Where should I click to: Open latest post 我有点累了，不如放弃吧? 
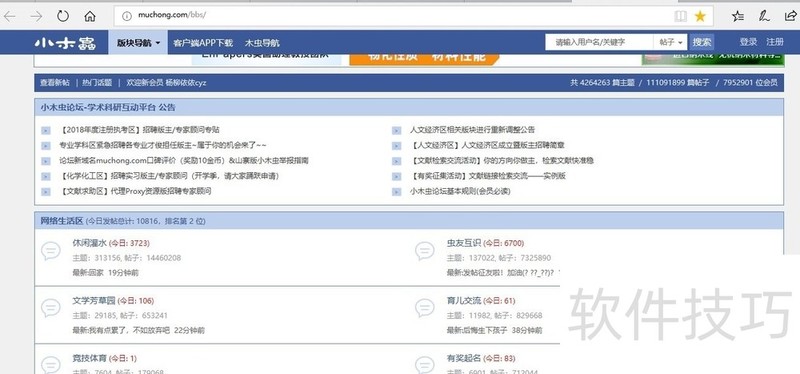[129, 331]
